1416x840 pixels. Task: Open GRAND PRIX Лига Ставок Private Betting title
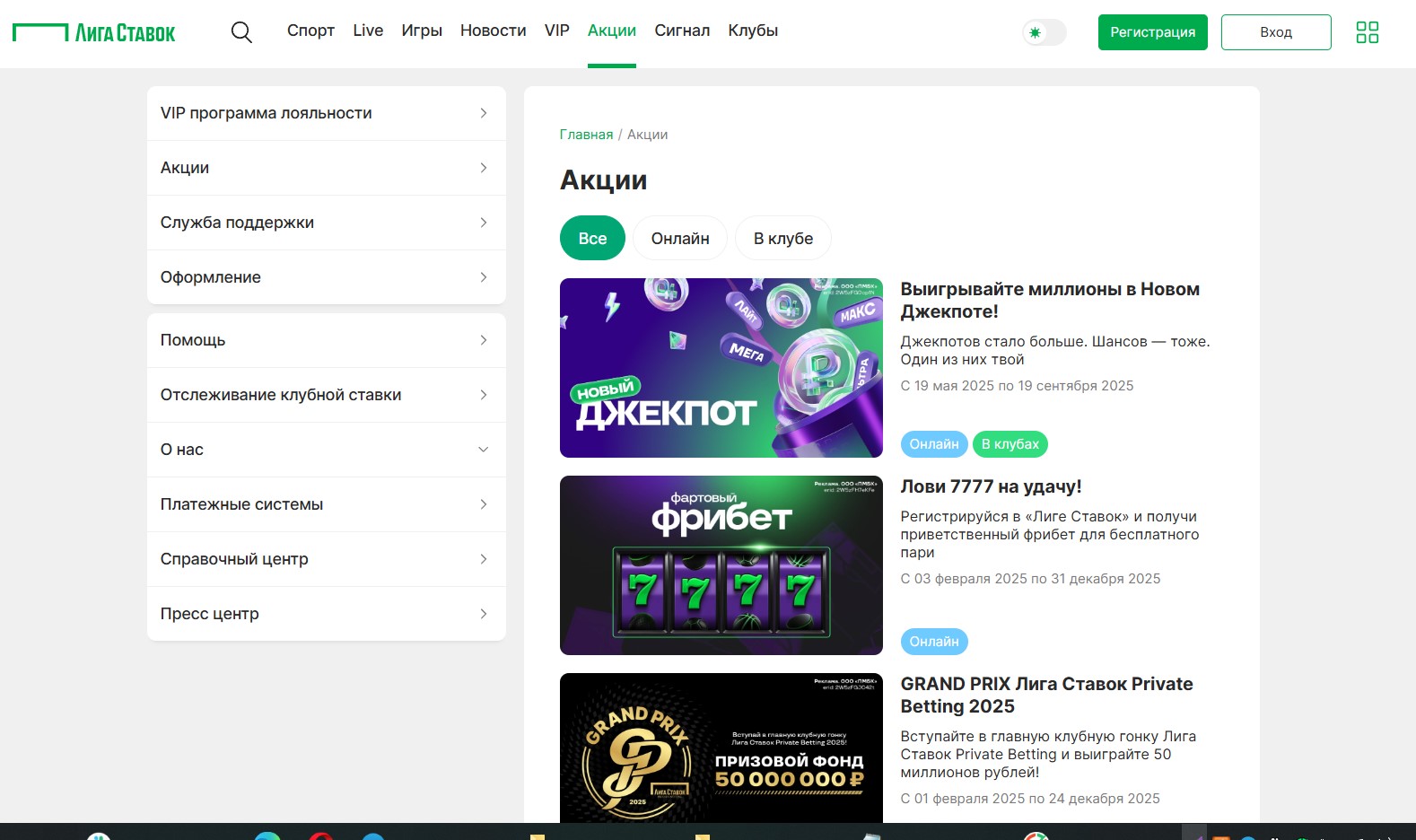coord(1046,696)
